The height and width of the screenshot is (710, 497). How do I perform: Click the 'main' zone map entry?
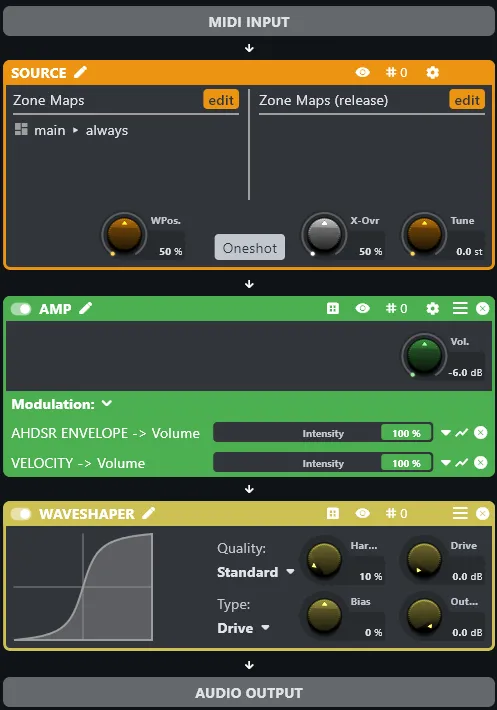(50, 130)
